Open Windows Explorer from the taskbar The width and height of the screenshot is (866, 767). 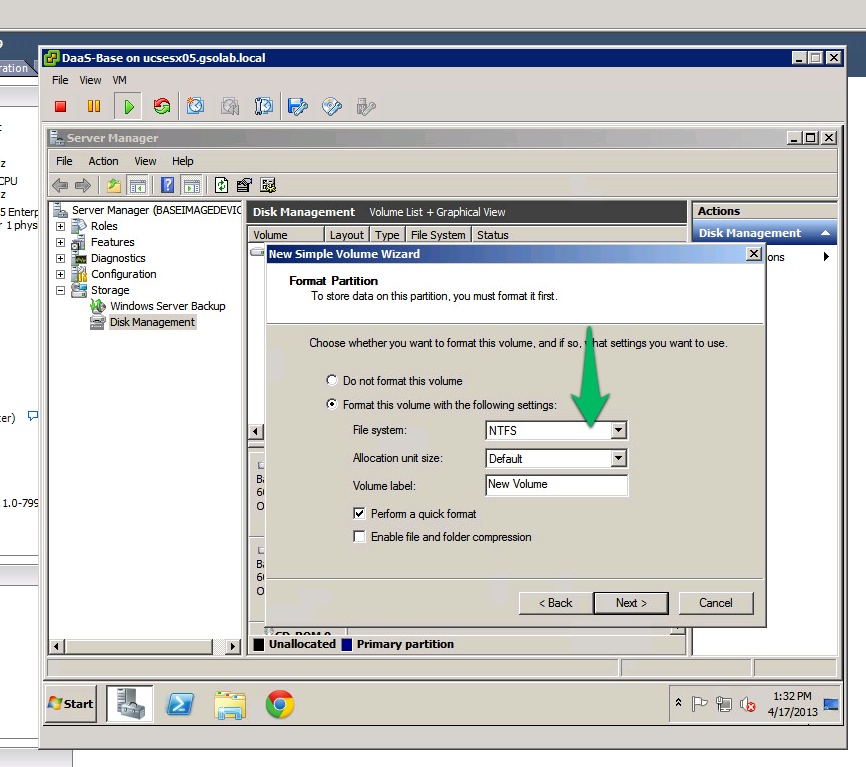point(230,705)
